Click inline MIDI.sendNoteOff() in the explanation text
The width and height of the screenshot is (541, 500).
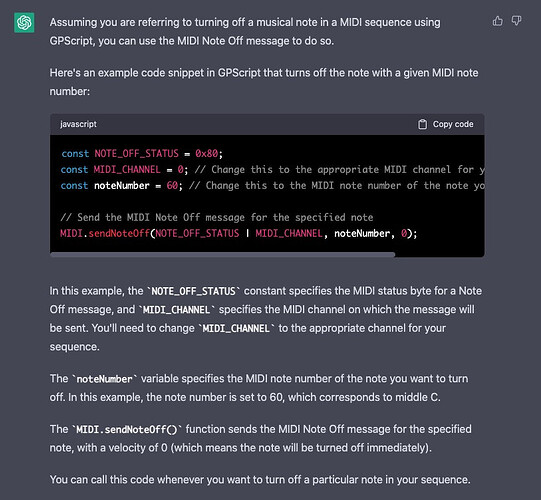[x=127, y=430]
